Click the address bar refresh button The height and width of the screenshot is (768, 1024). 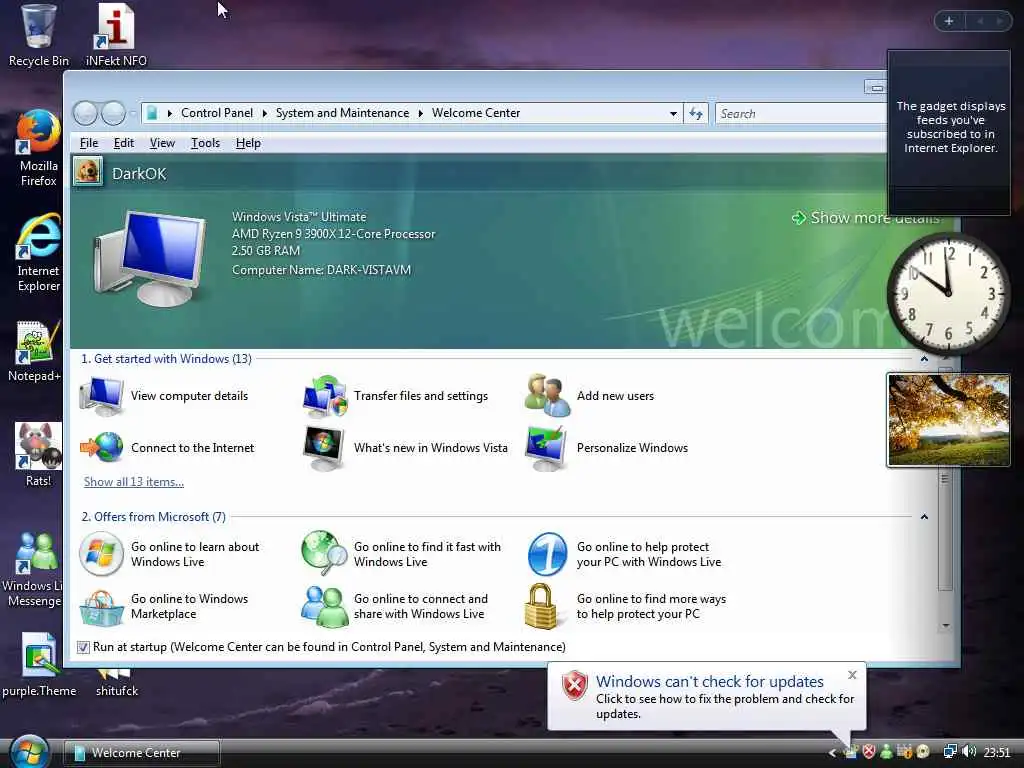tap(696, 114)
